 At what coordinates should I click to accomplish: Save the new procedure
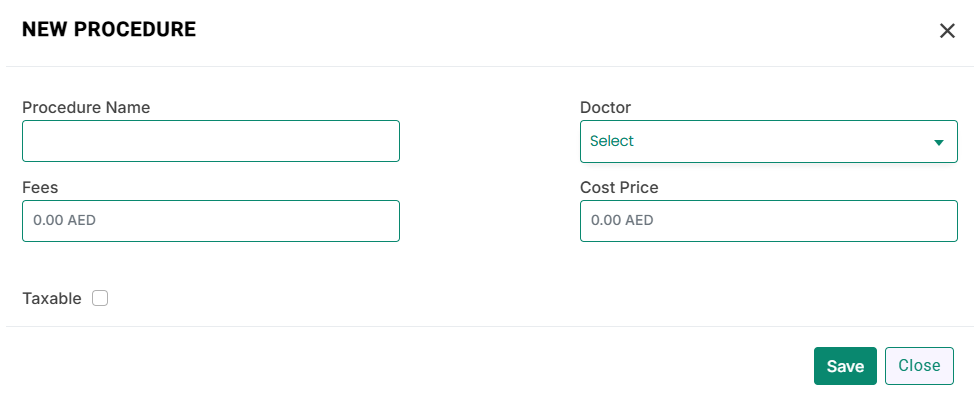[845, 366]
